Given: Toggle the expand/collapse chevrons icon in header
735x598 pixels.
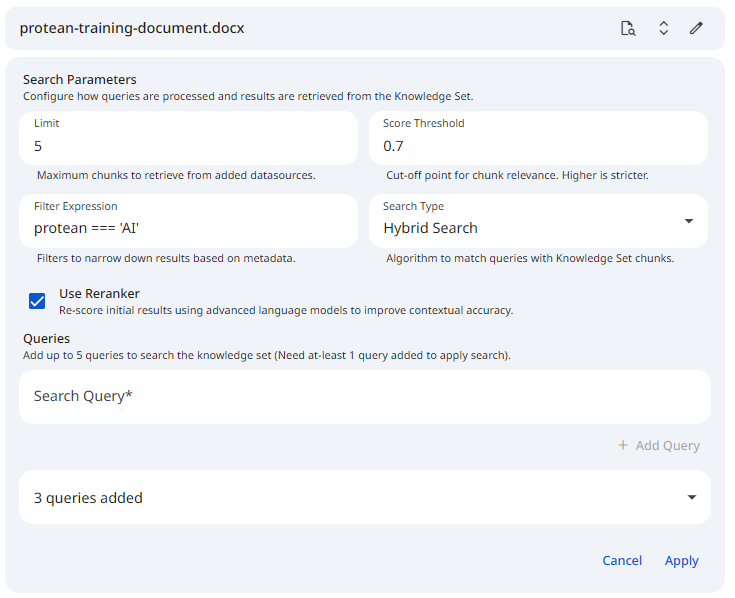Looking at the screenshot, I should [663, 28].
